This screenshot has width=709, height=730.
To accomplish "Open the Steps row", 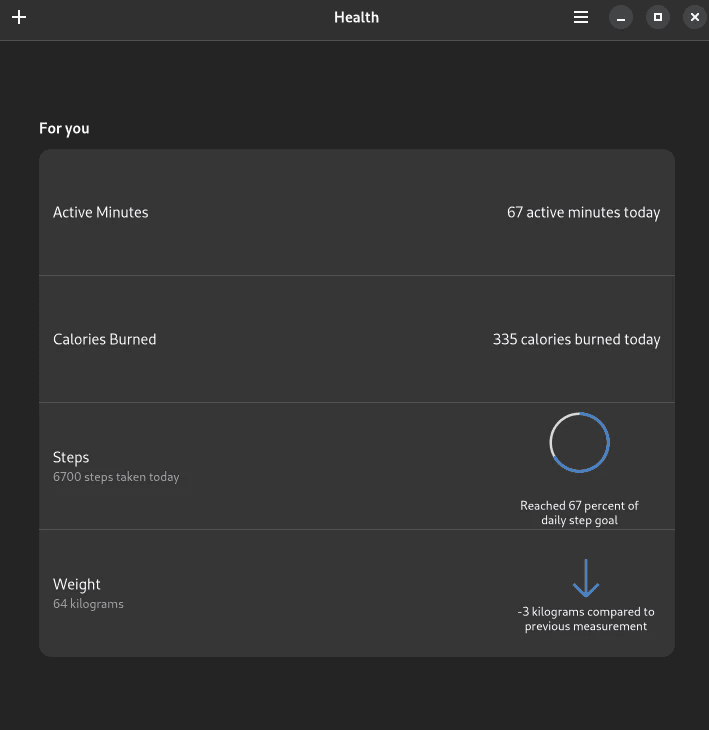I will tap(357, 466).
